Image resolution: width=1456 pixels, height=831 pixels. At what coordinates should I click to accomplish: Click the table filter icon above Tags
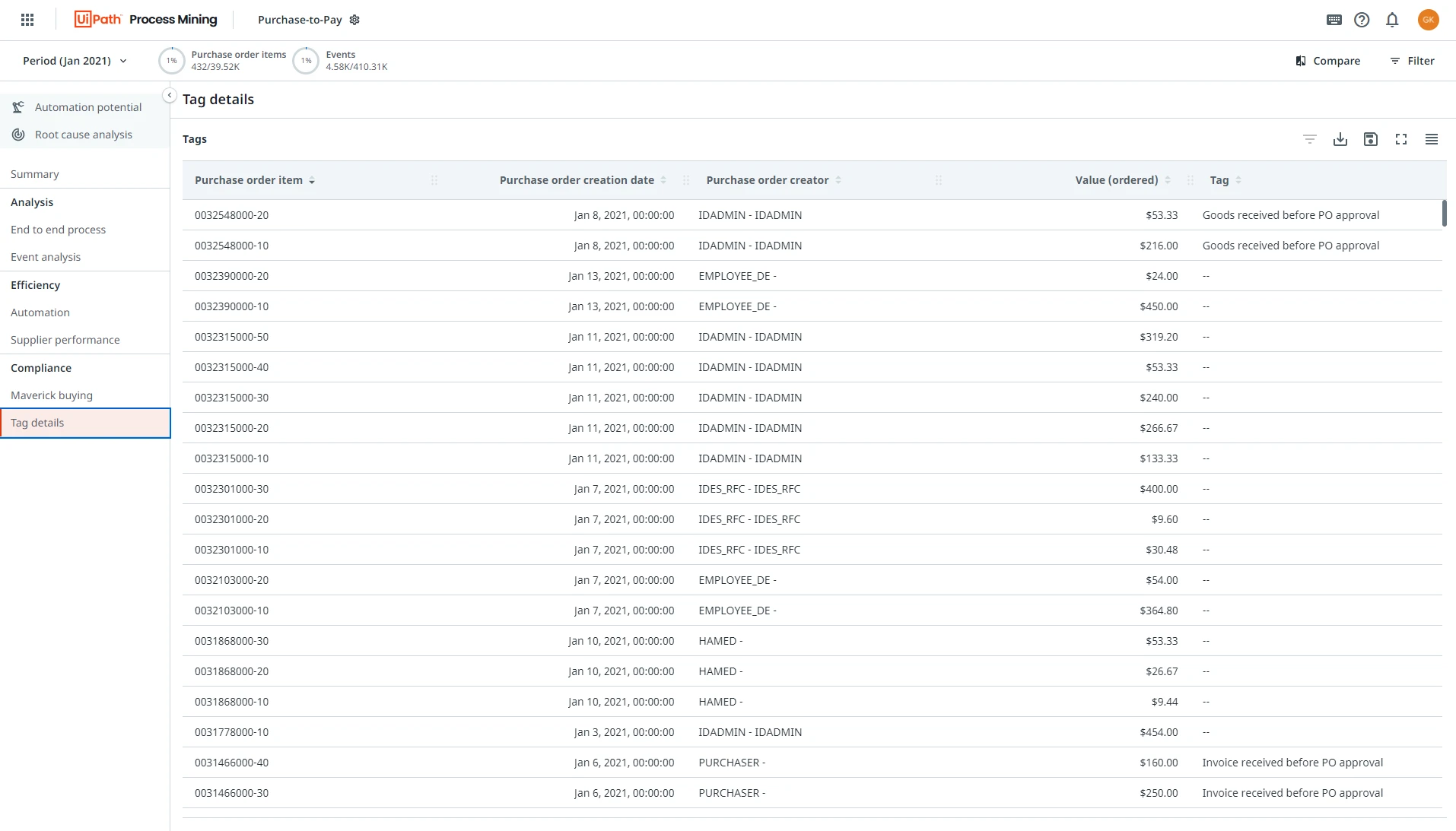coord(1310,139)
